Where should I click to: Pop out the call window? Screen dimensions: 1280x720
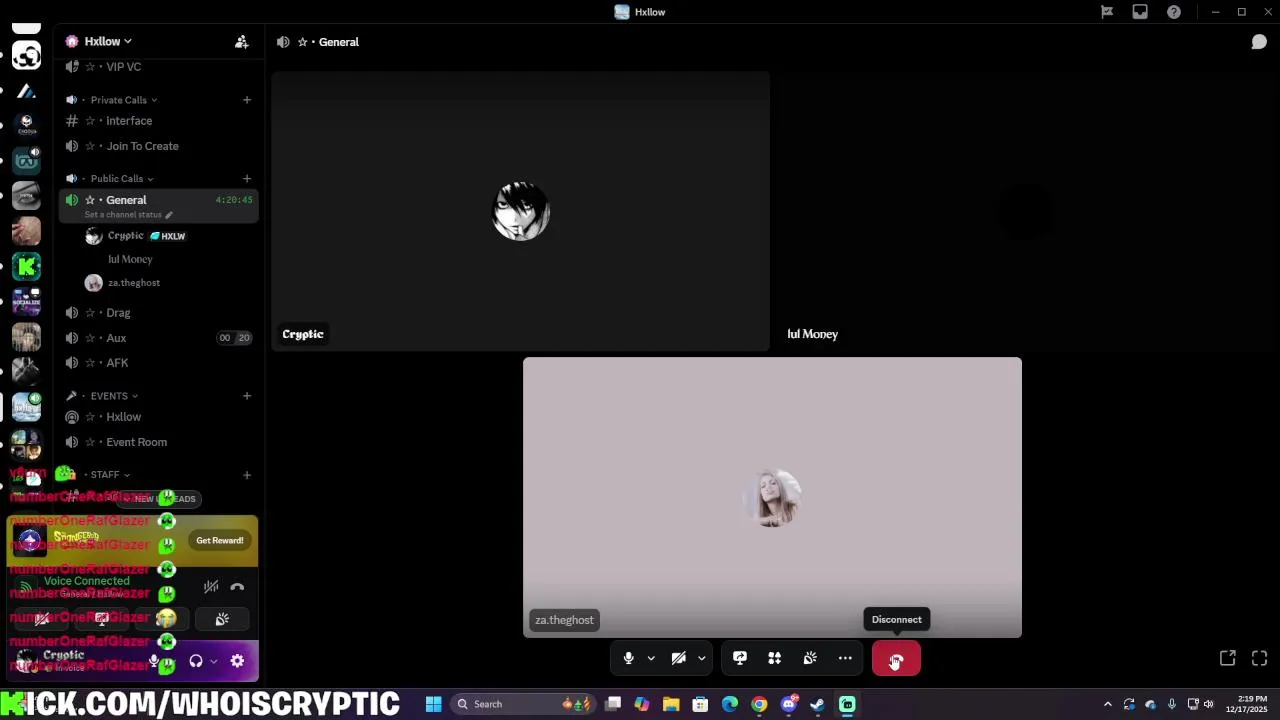click(x=1227, y=658)
